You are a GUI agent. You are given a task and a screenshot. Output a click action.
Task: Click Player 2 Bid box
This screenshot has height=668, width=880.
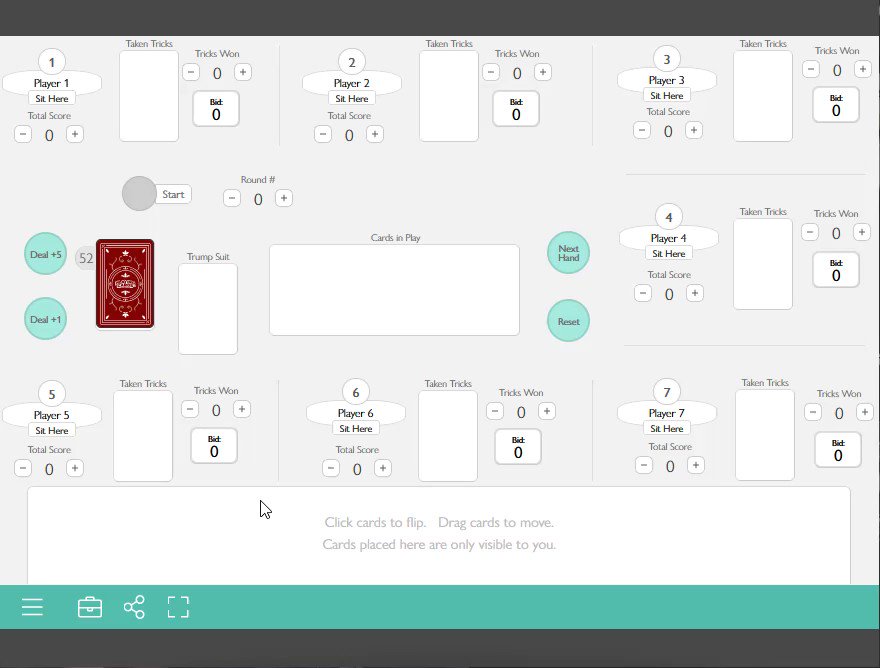(516, 109)
